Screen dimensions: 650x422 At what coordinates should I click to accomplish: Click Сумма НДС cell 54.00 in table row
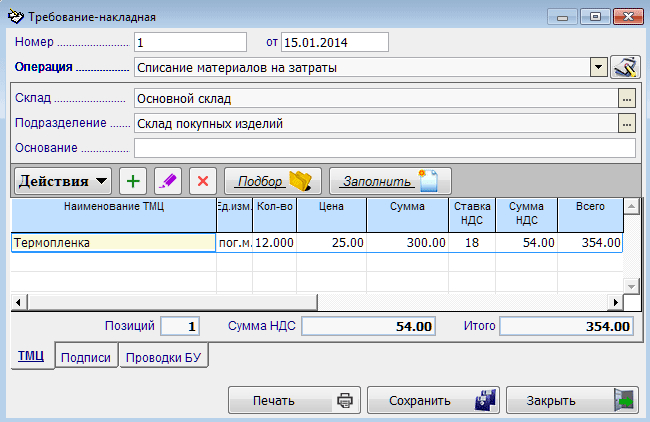[526, 243]
